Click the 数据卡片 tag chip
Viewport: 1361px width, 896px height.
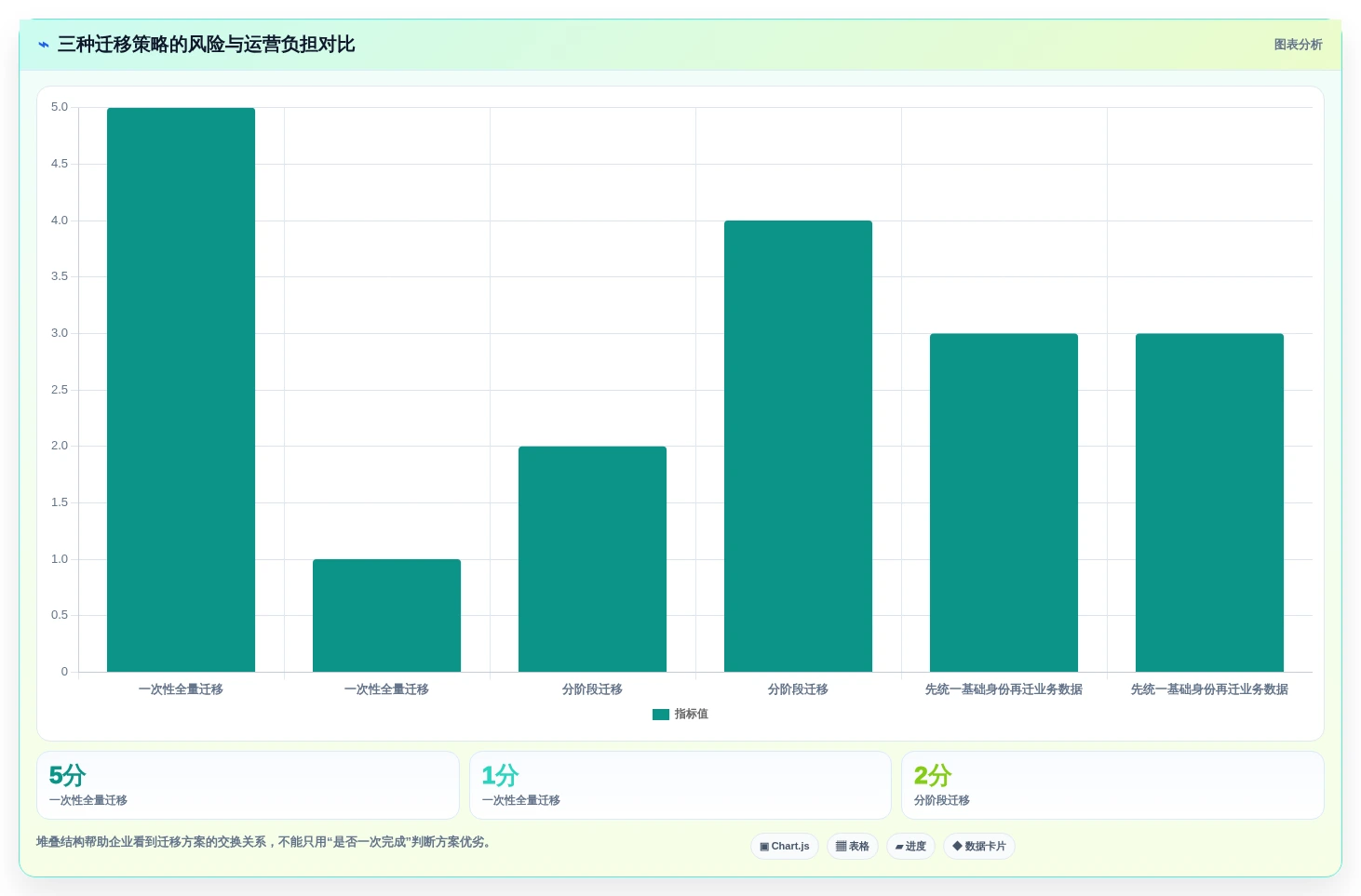[979, 847]
